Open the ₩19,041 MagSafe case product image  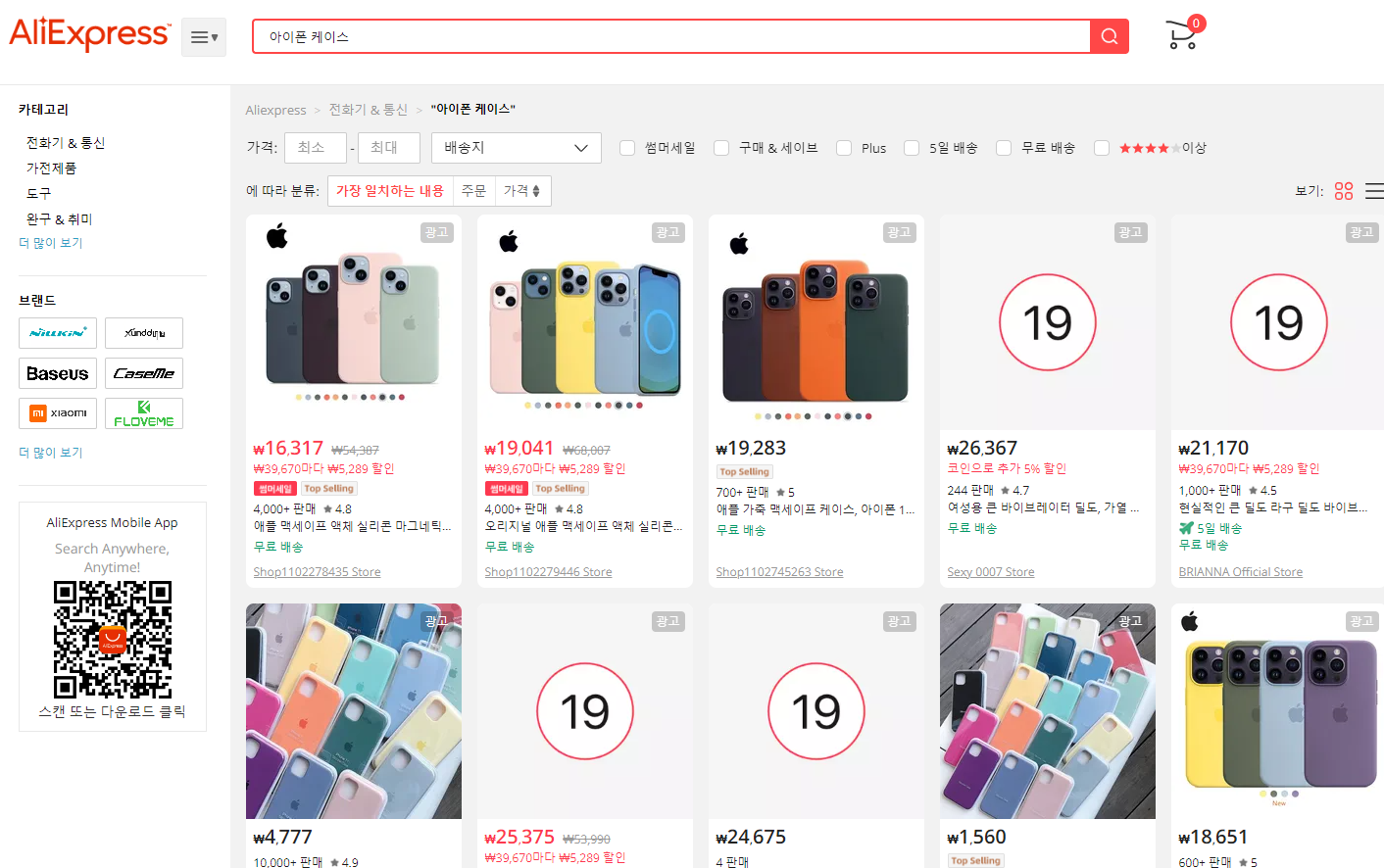click(x=585, y=322)
